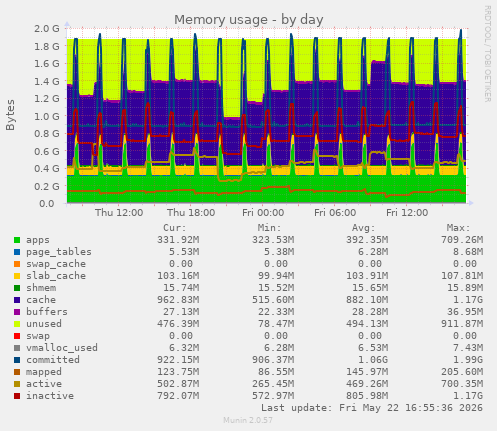Click the slab_cache yellow legend swatch

[x=17, y=276]
